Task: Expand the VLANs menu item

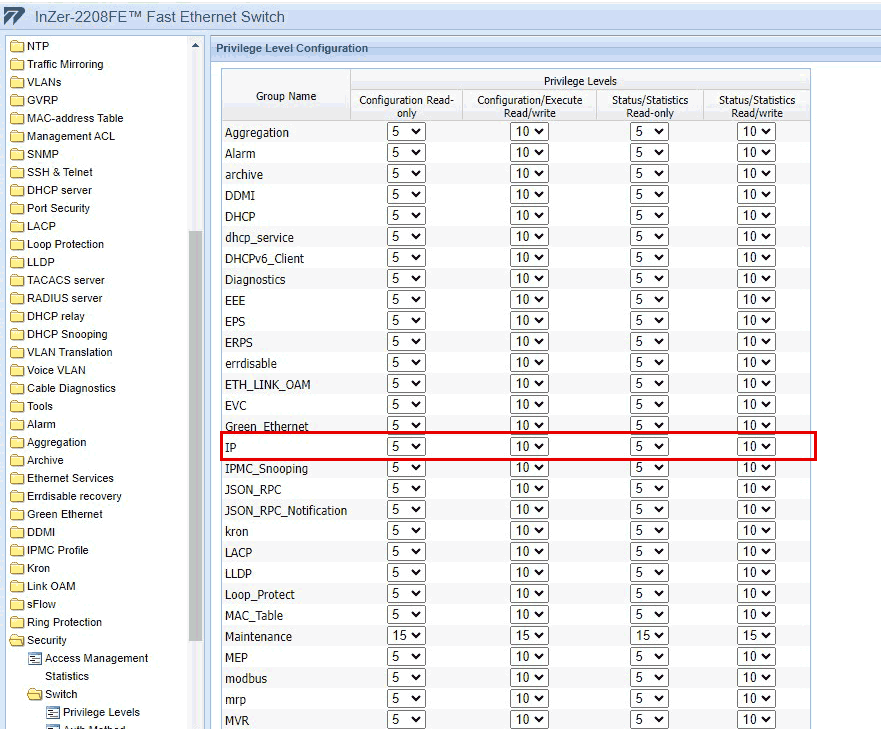Action: (x=44, y=82)
